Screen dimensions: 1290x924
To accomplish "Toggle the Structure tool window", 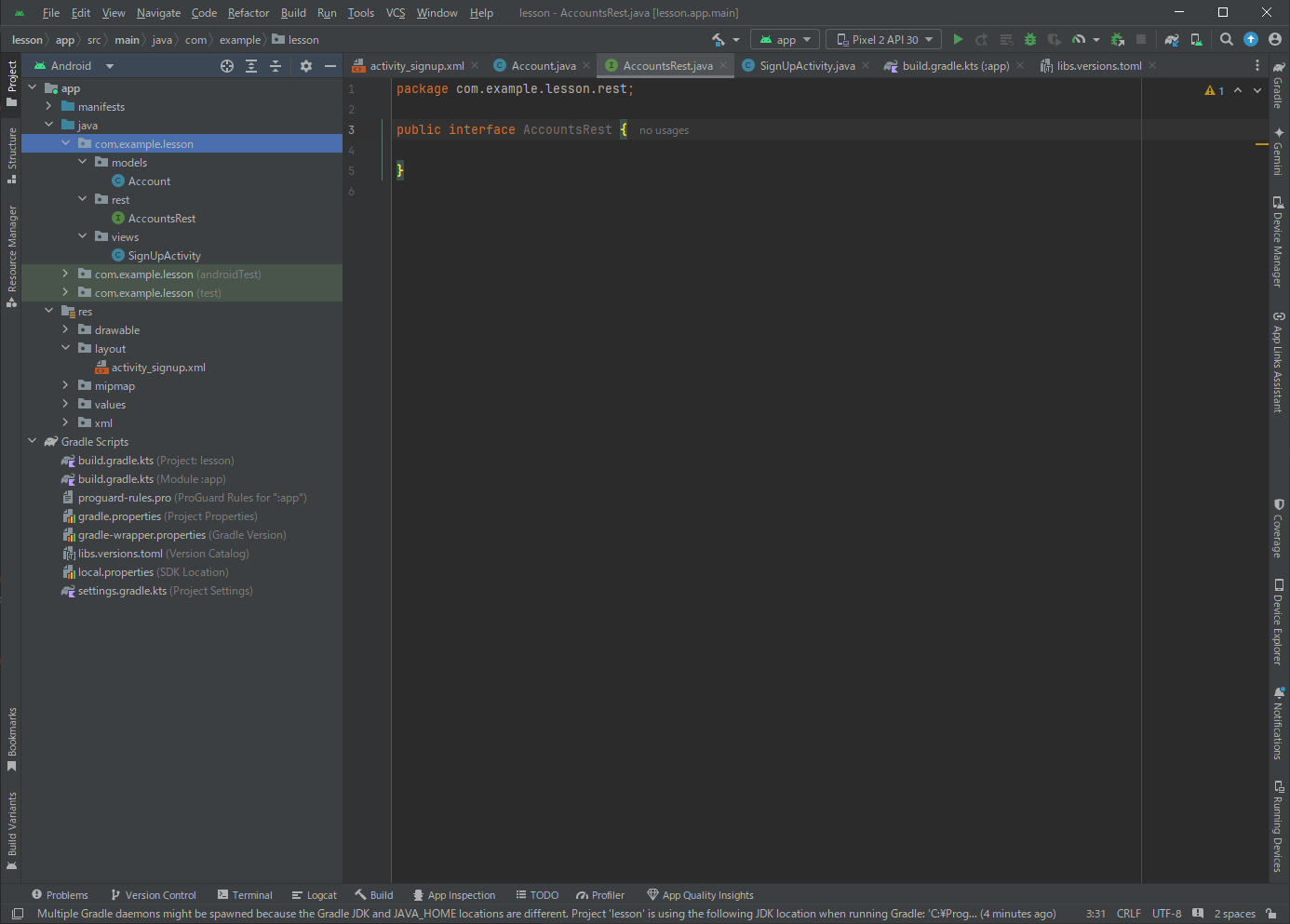I will click(11, 155).
